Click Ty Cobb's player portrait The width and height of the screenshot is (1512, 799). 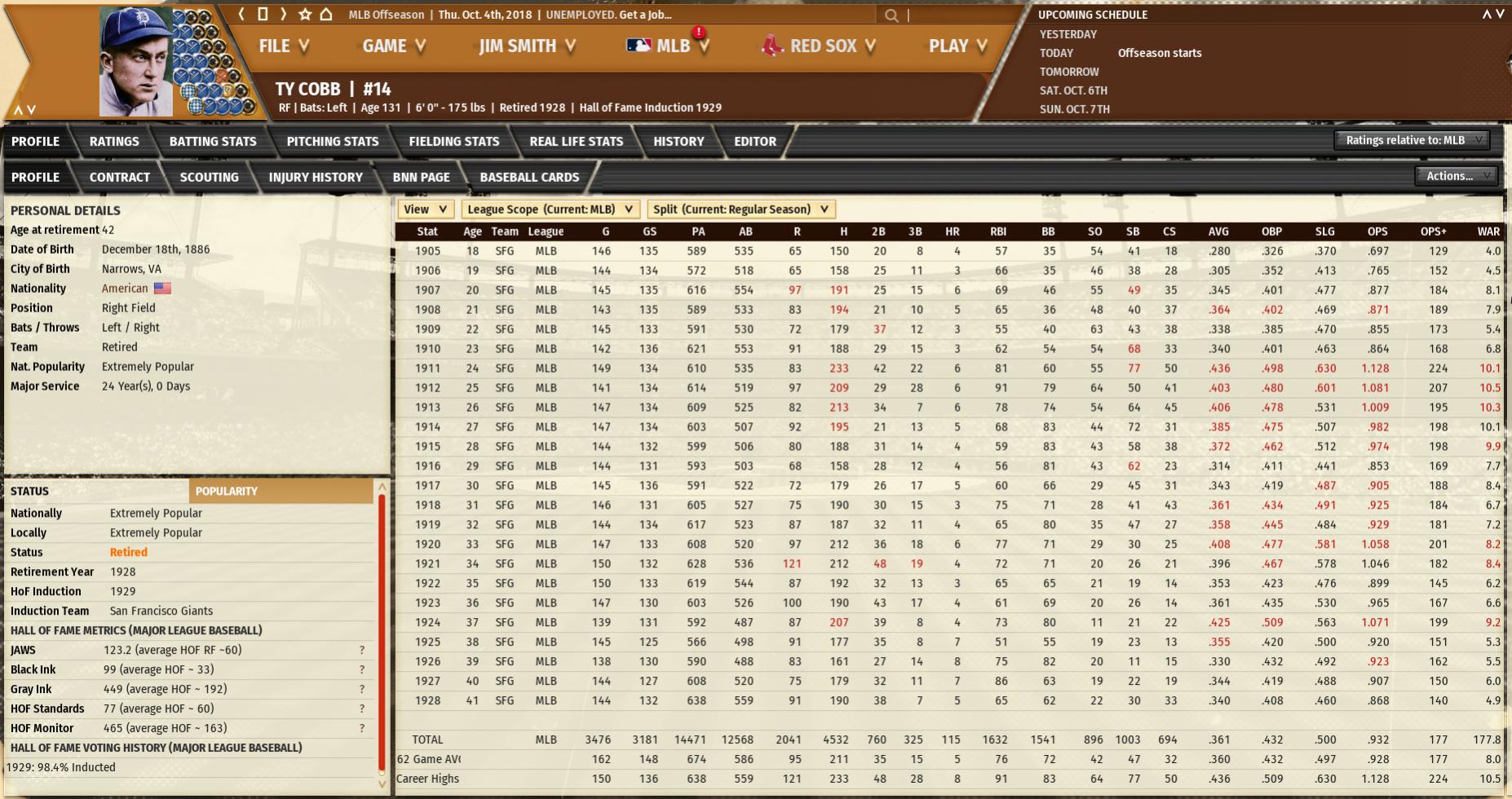(135, 62)
